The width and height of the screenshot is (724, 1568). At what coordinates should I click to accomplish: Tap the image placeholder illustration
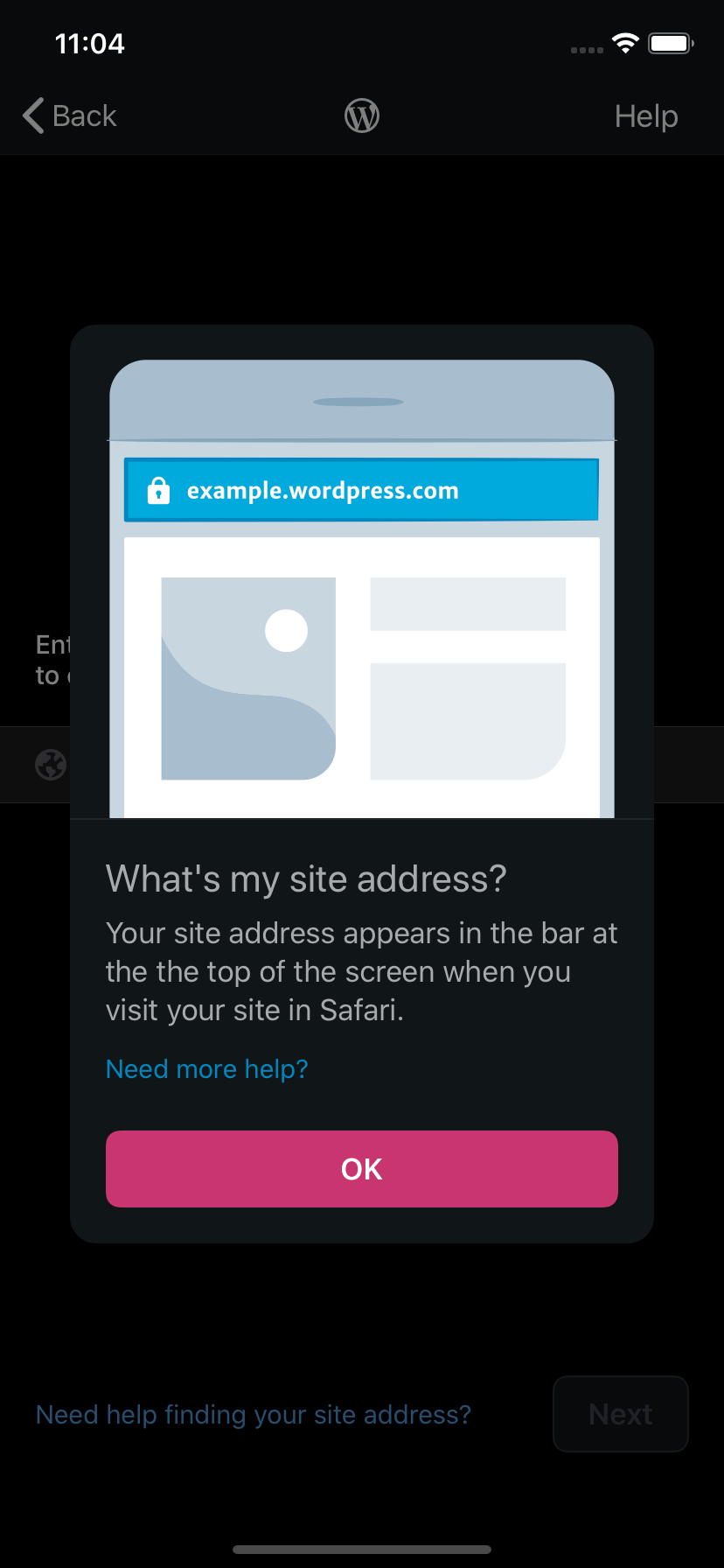[x=248, y=678]
